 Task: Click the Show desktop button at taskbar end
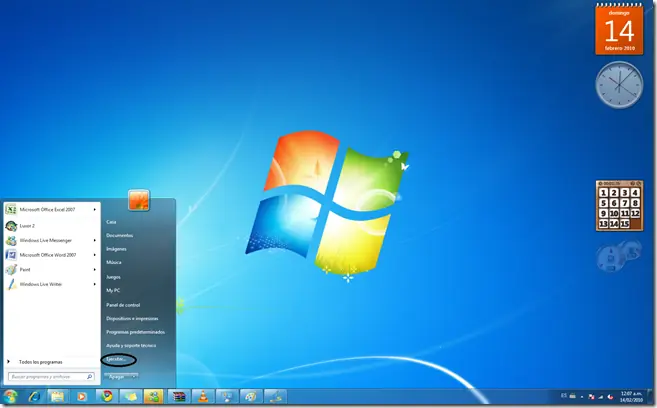(649, 396)
